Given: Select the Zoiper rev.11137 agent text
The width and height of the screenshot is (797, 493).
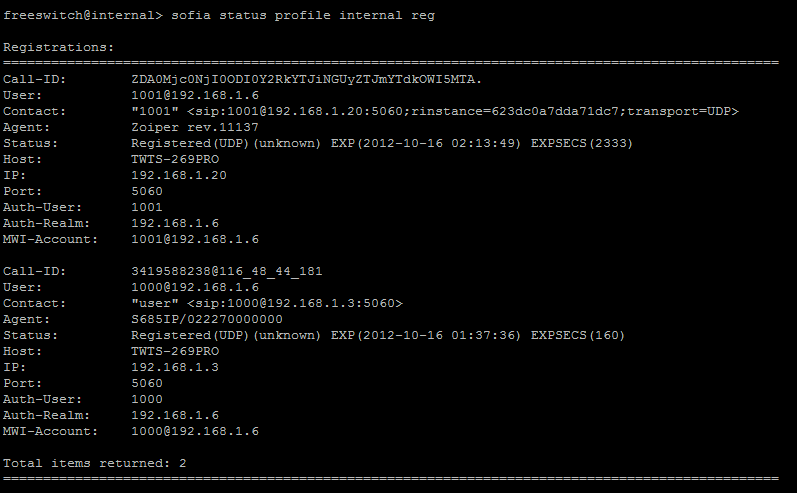Looking at the screenshot, I should [195, 128].
